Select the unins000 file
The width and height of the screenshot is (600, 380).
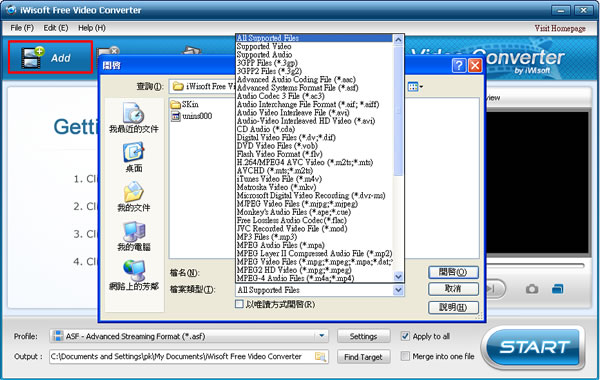point(191,116)
